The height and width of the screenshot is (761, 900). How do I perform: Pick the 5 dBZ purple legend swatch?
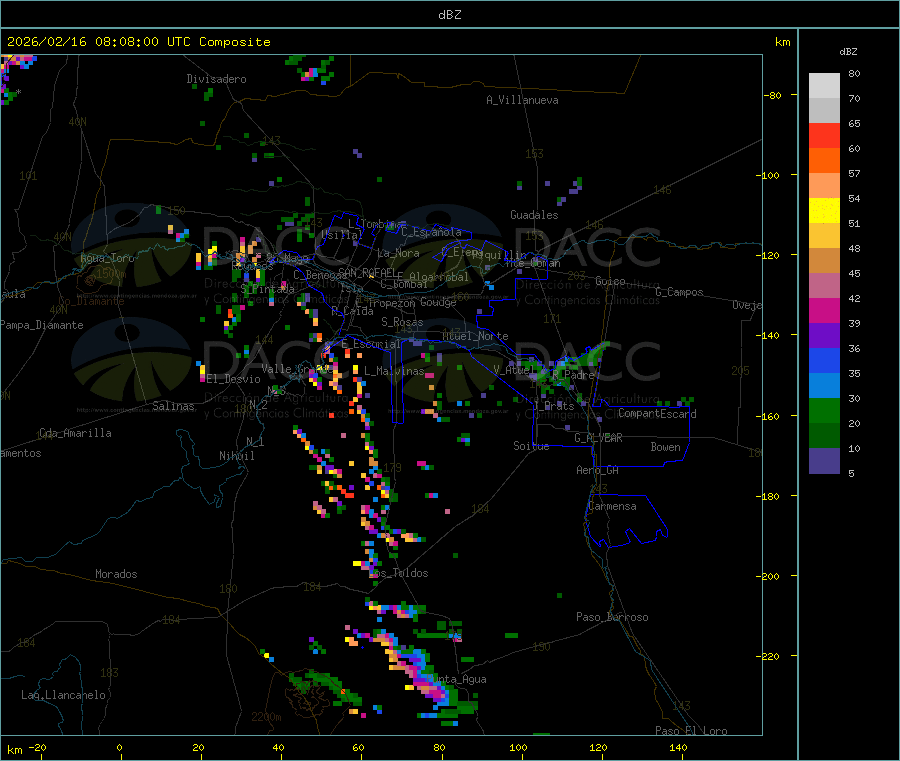click(824, 461)
